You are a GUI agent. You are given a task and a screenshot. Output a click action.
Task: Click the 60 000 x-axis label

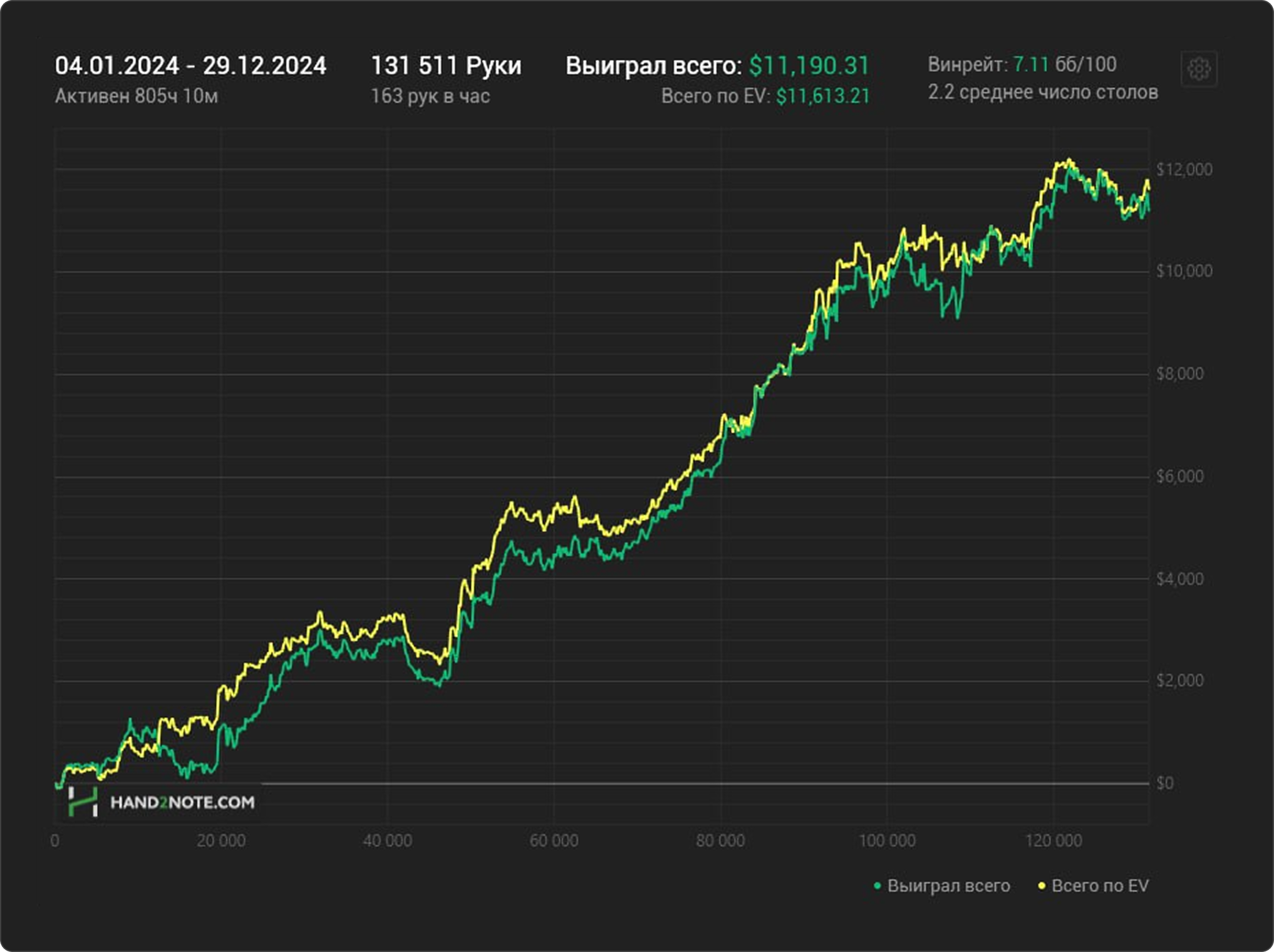[x=554, y=841]
